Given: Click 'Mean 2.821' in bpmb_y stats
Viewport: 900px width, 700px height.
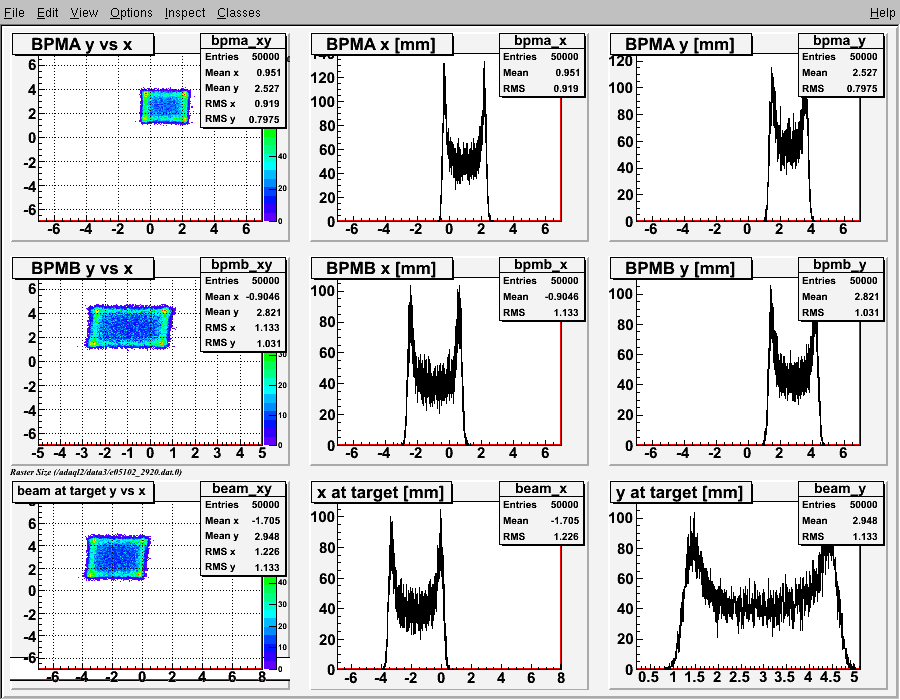Looking at the screenshot, I should [840, 296].
